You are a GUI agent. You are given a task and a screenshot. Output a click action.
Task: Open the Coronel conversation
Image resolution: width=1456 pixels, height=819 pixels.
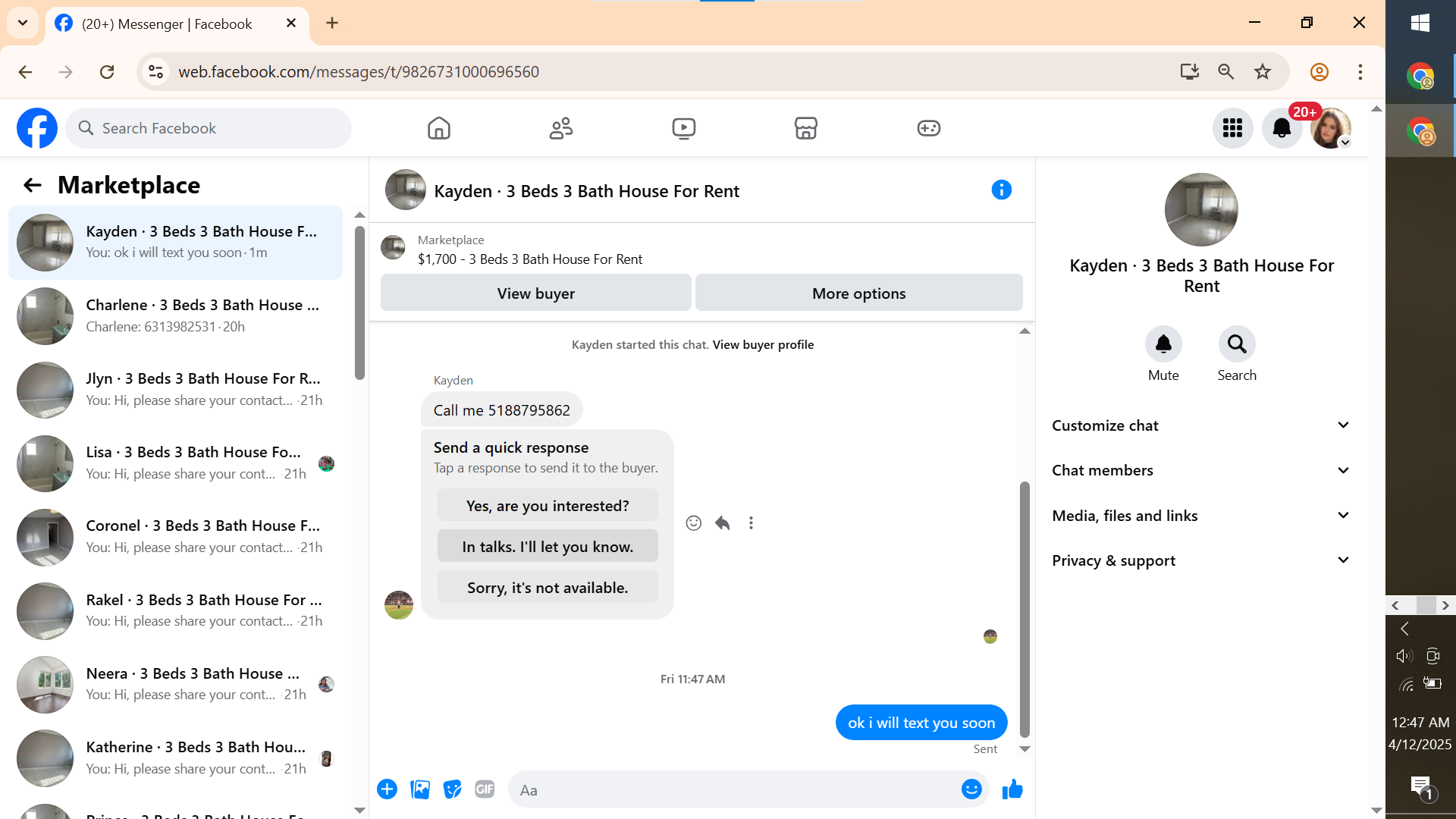tap(176, 537)
